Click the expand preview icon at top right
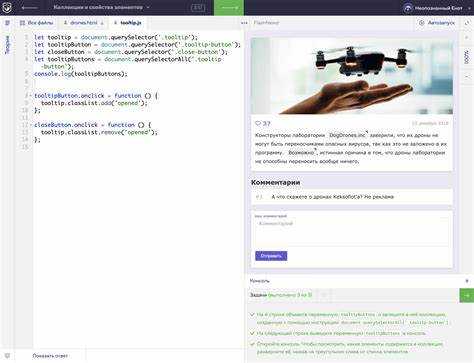Screen dimensions: 474x363 [467, 23]
